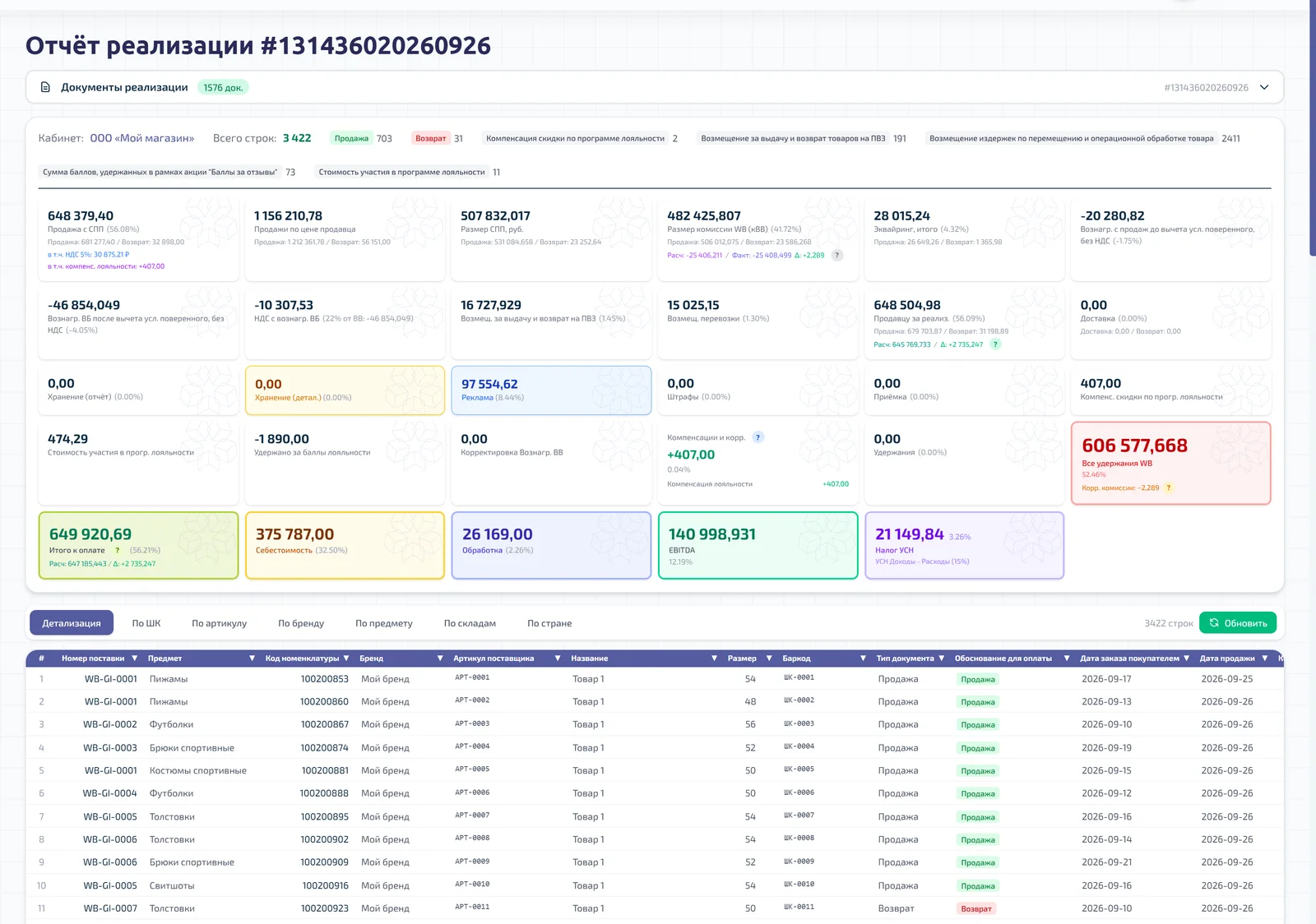Screen dimensions: 1316x924
Task: Click the question mark in the Продавцу за реализ. card
Action: pyautogui.click(x=995, y=344)
